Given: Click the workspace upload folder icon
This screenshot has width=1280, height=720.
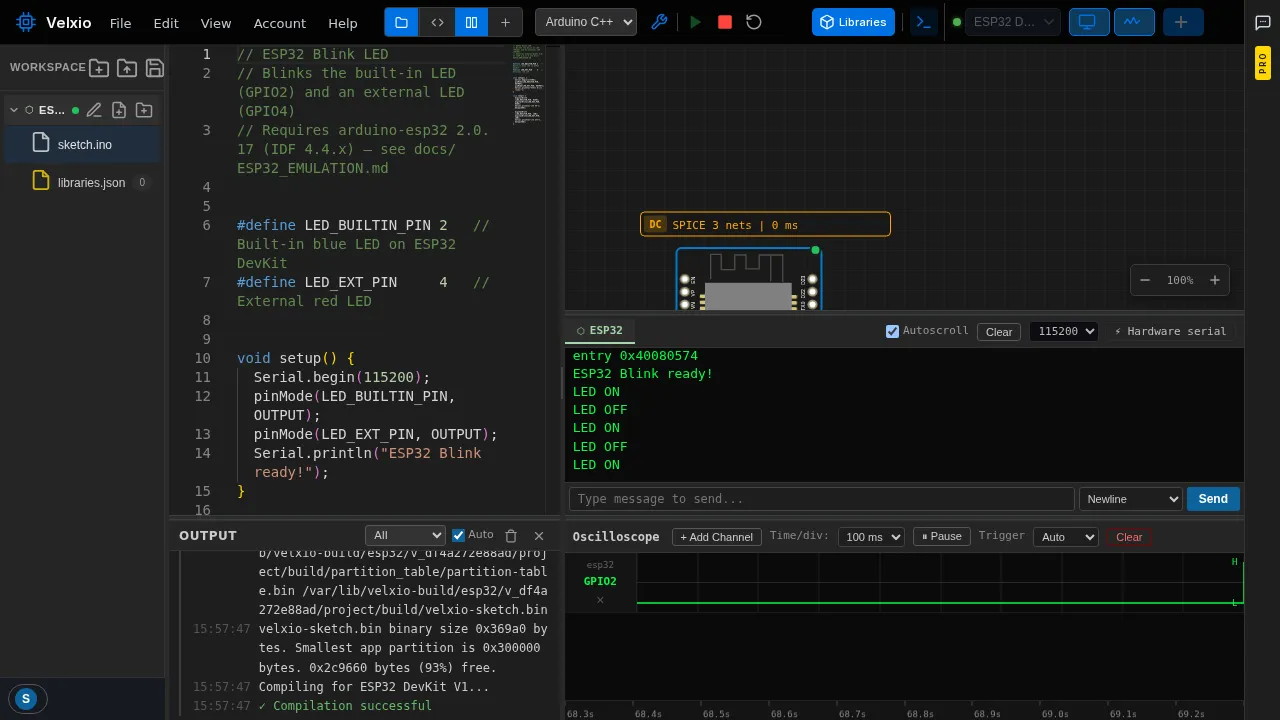Looking at the screenshot, I should [127, 68].
